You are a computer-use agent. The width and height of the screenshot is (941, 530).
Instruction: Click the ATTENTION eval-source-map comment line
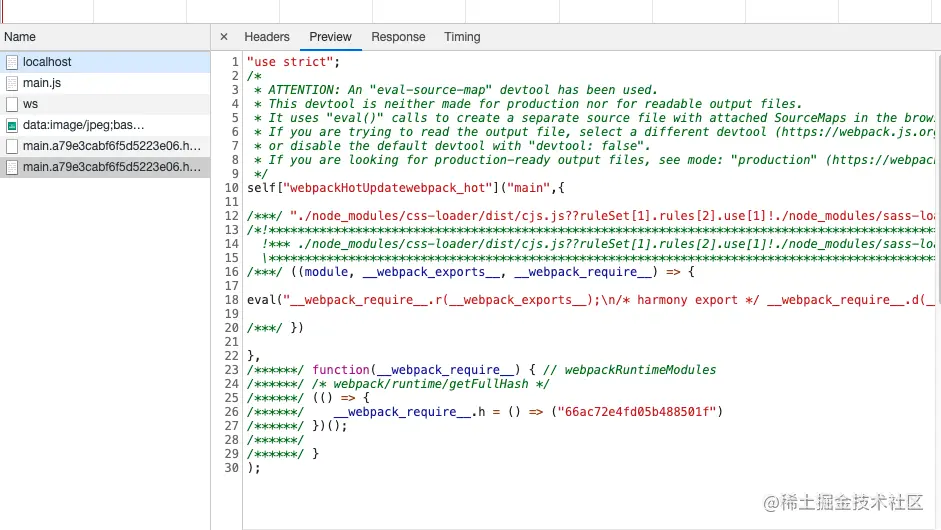(455, 90)
